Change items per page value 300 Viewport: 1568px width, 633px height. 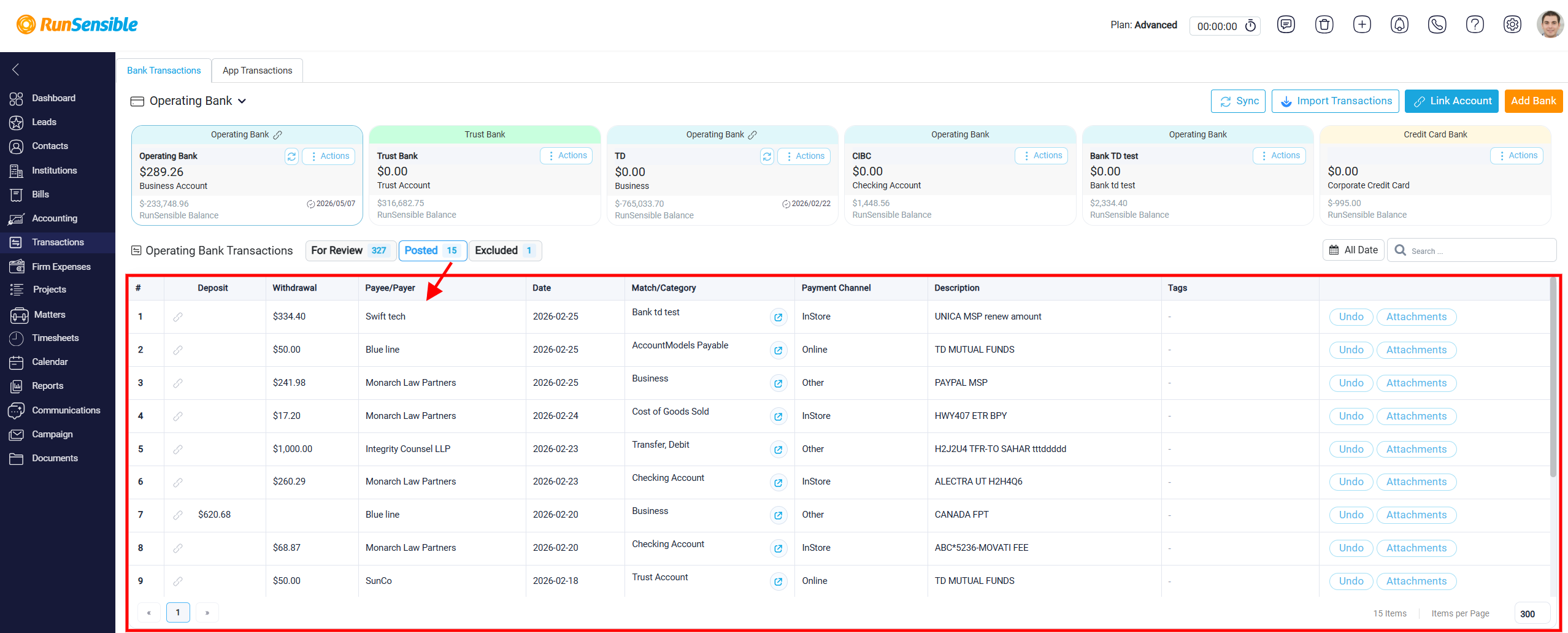1532,613
